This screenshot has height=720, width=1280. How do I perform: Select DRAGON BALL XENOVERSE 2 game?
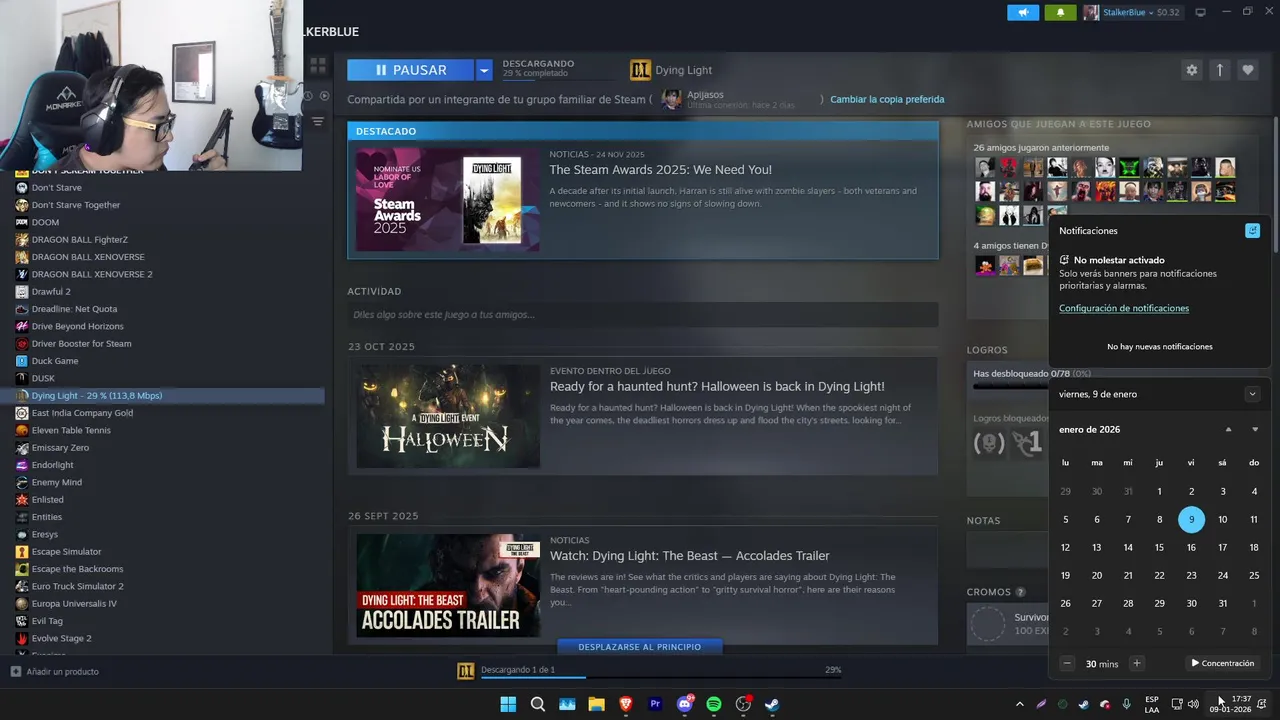[x=92, y=274]
